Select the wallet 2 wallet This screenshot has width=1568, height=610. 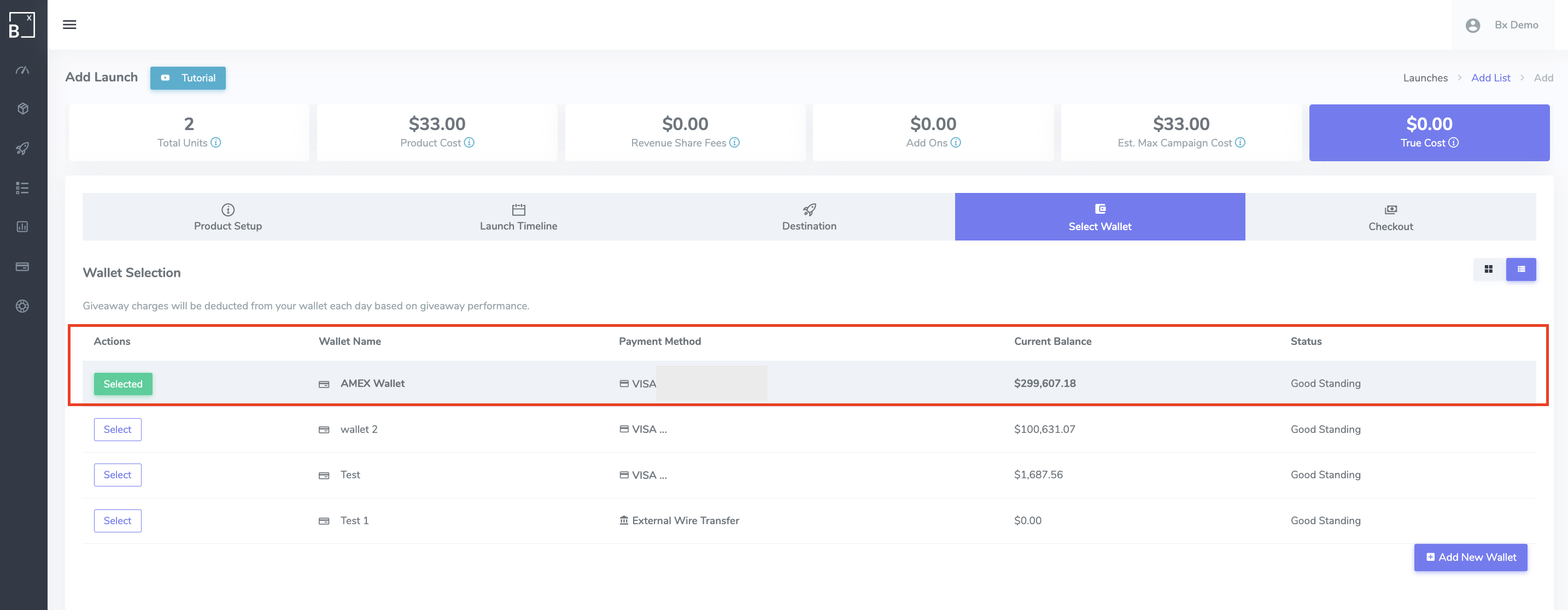(118, 429)
